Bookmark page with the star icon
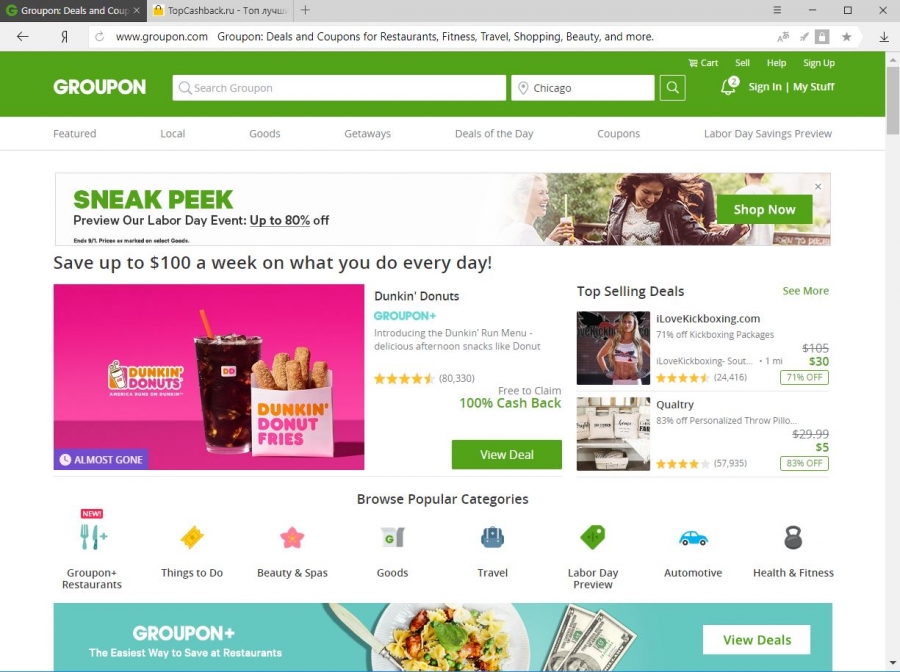Screen dimensions: 900x672 coord(847,37)
